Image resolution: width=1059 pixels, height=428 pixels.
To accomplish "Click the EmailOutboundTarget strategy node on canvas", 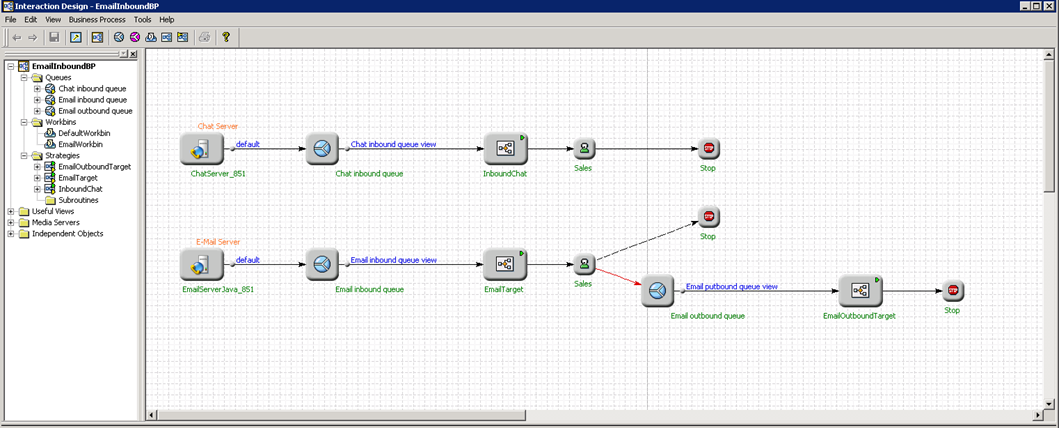I will [x=859, y=291].
